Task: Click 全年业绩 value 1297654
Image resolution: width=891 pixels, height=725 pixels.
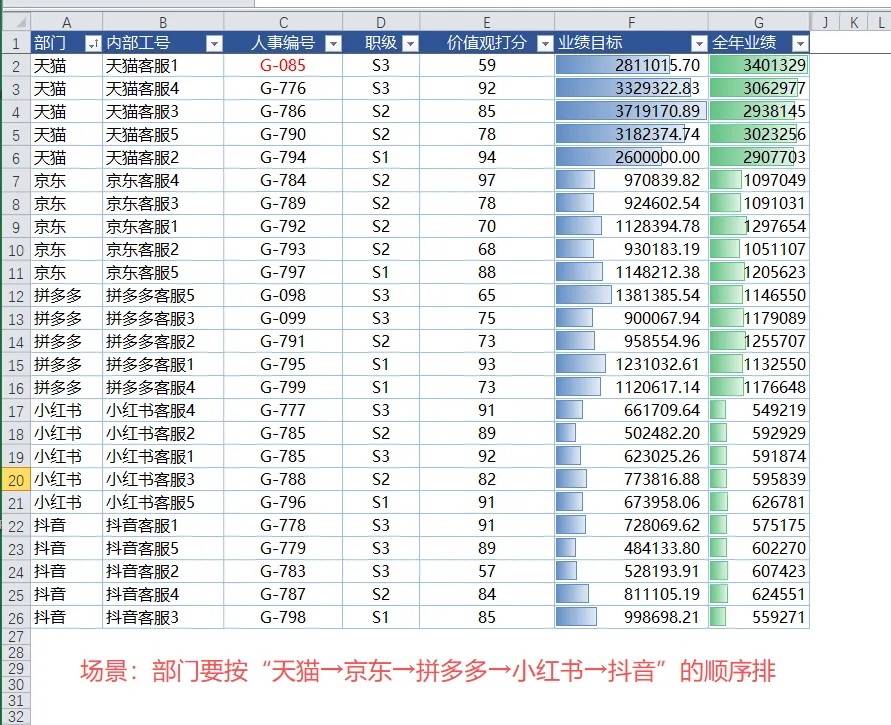Action: [759, 226]
